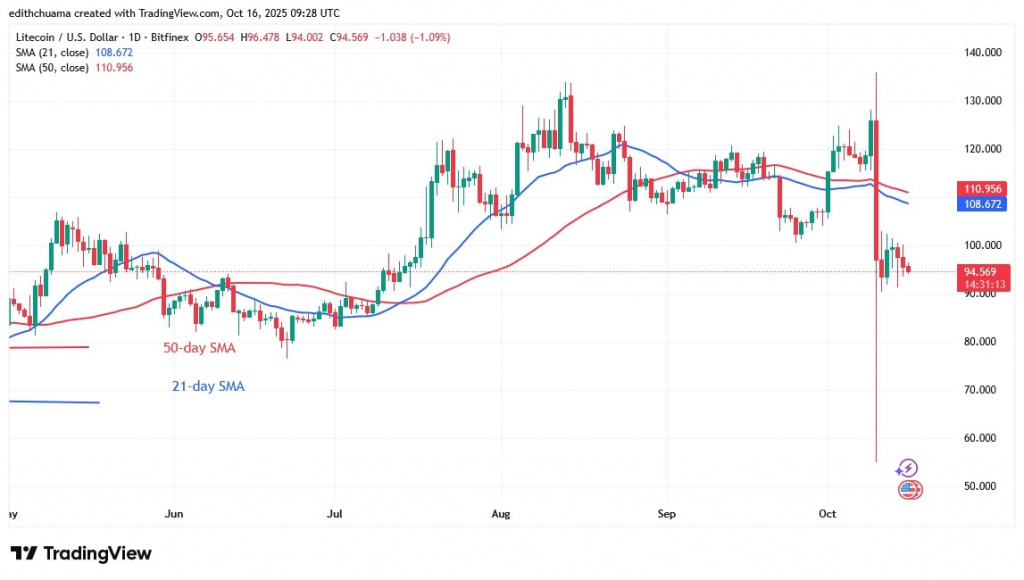Click the Jul label on time axis
Screen dimensions: 1024x580
coord(334,514)
